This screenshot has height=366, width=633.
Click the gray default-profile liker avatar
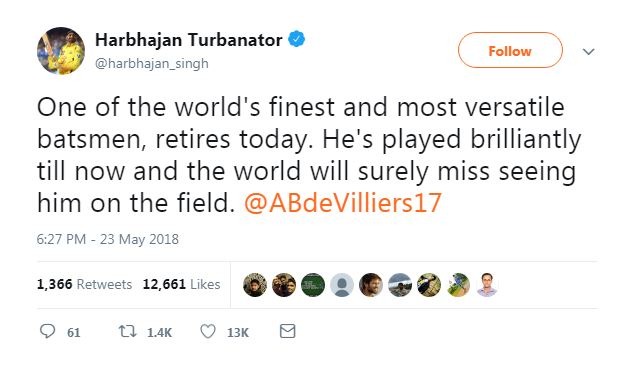tap(342, 285)
